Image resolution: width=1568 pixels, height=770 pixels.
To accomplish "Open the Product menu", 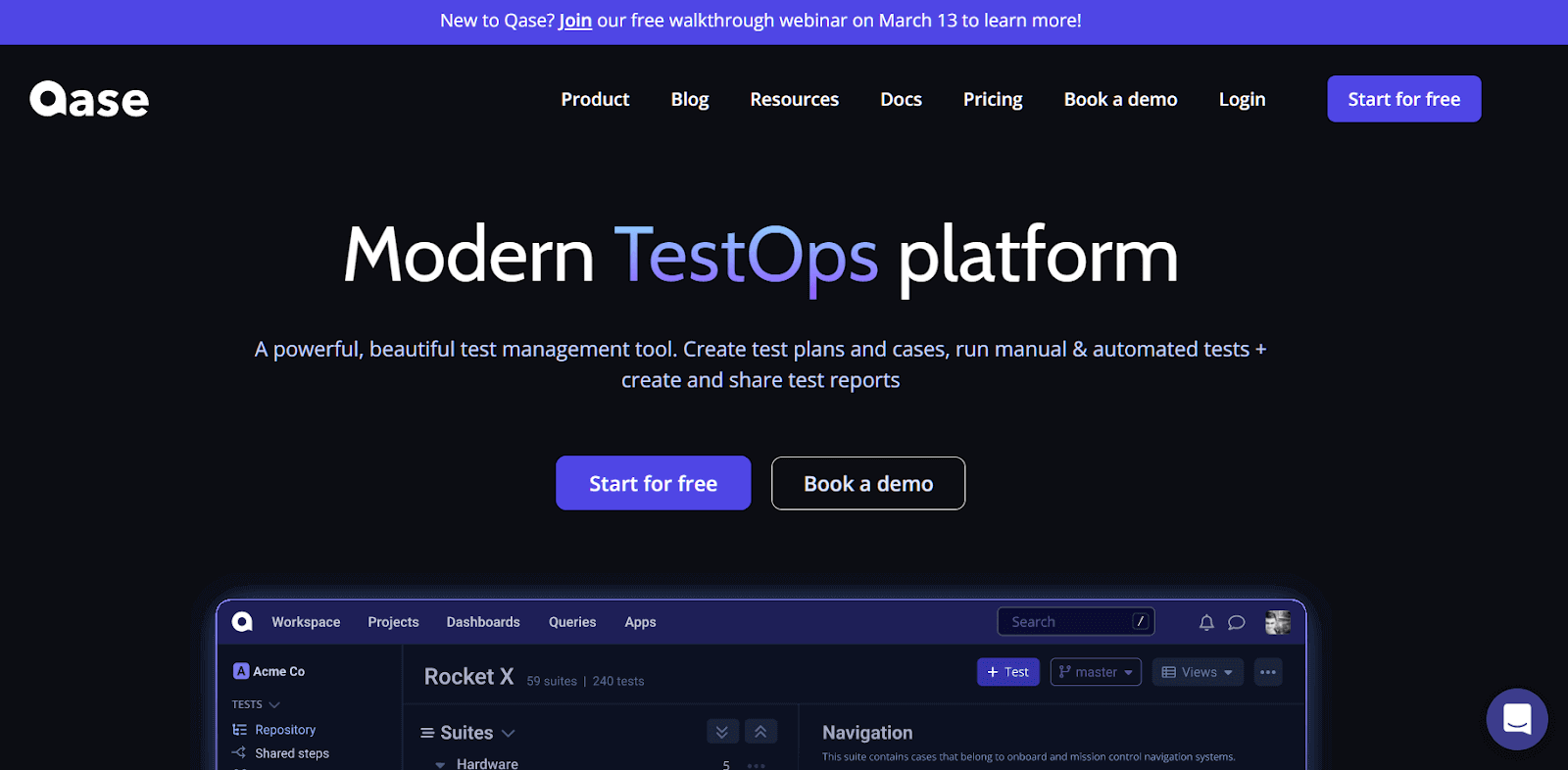I will tap(595, 99).
